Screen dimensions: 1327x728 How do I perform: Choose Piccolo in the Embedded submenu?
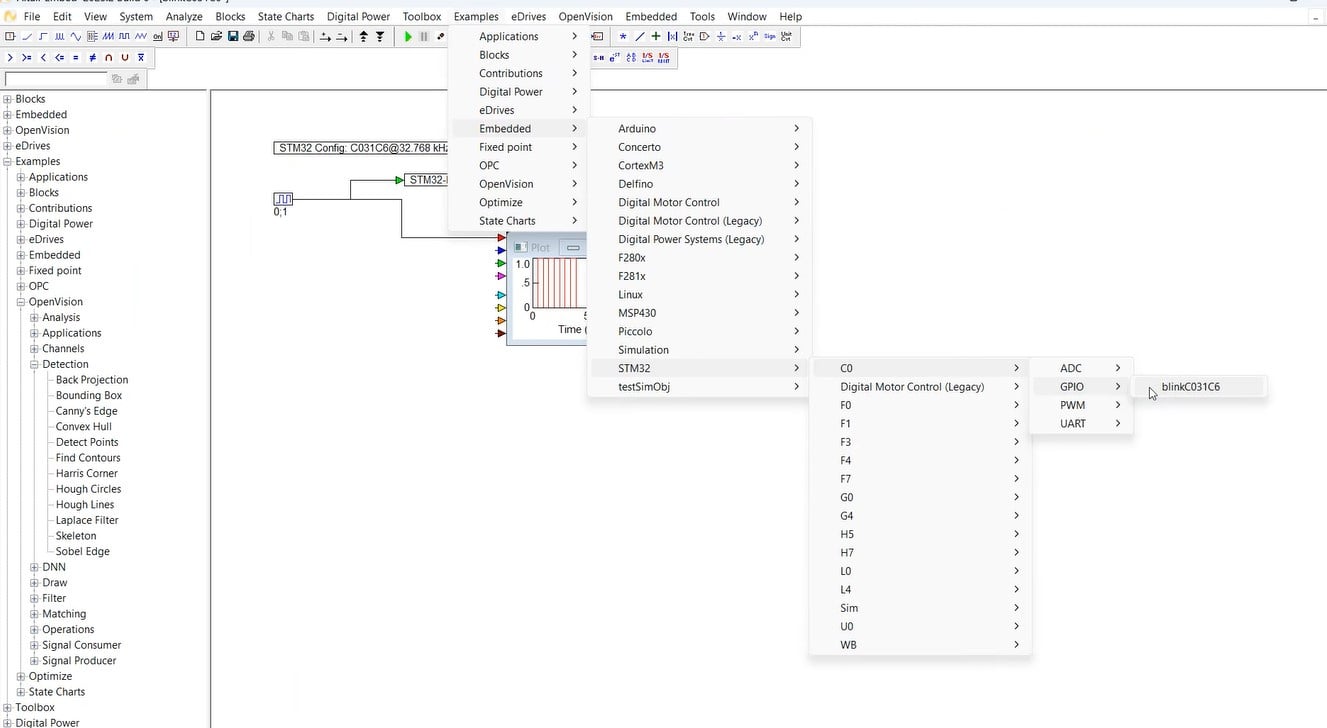pos(699,332)
